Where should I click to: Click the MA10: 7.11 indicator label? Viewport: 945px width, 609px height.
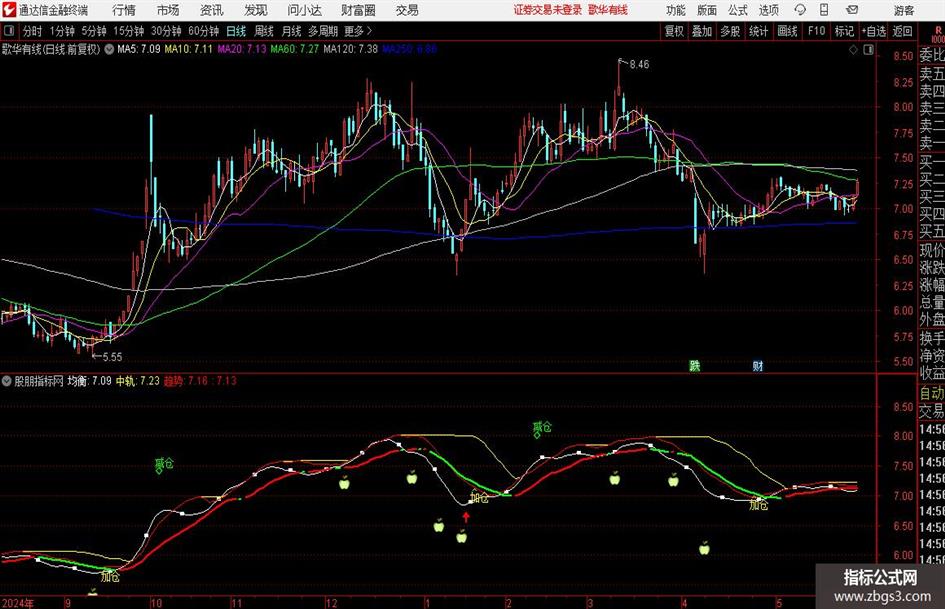coord(189,49)
